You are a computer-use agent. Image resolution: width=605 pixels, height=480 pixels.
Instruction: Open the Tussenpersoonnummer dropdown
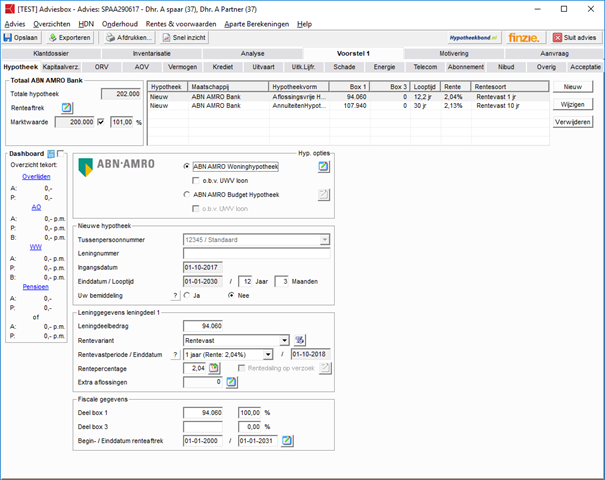point(325,240)
